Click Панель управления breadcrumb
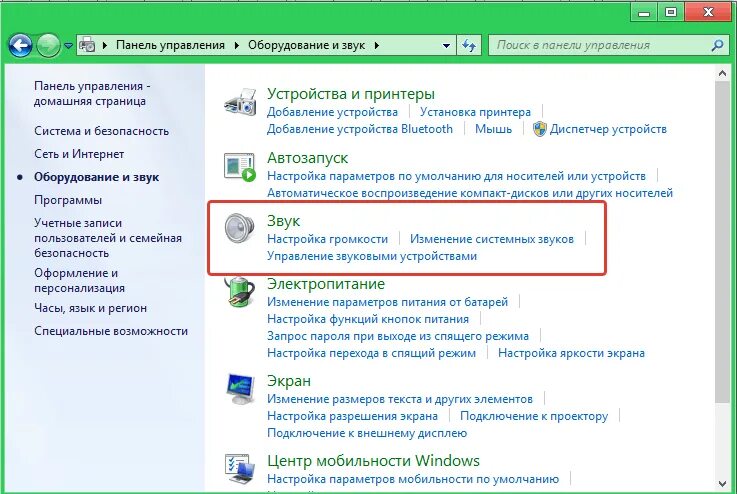The image size is (737, 494). coord(170,45)
